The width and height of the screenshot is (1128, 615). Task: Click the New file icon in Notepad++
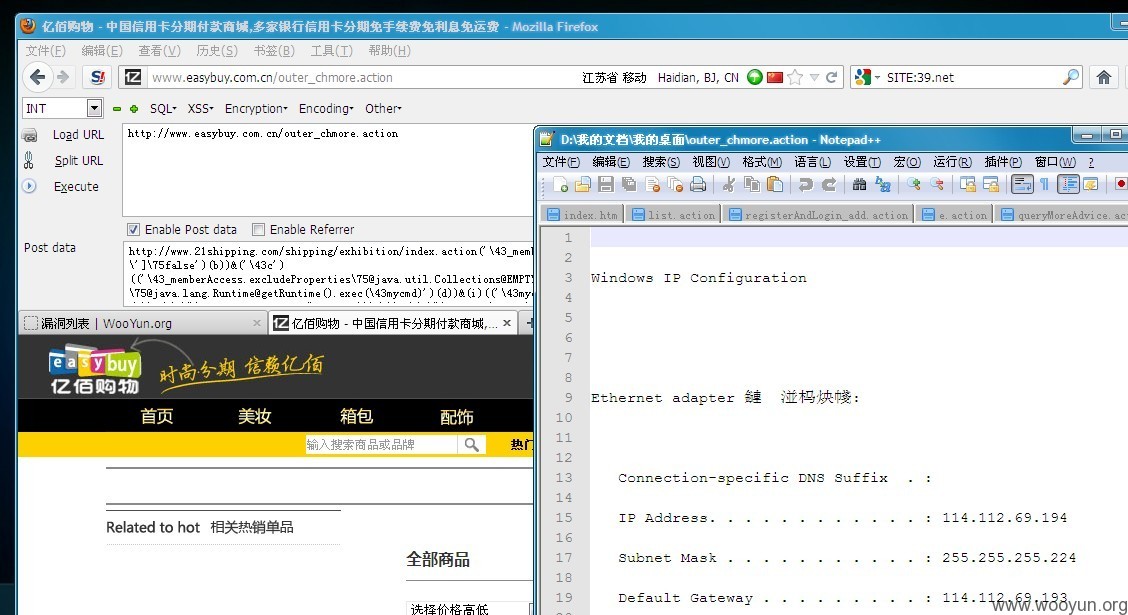pos(560,185)
